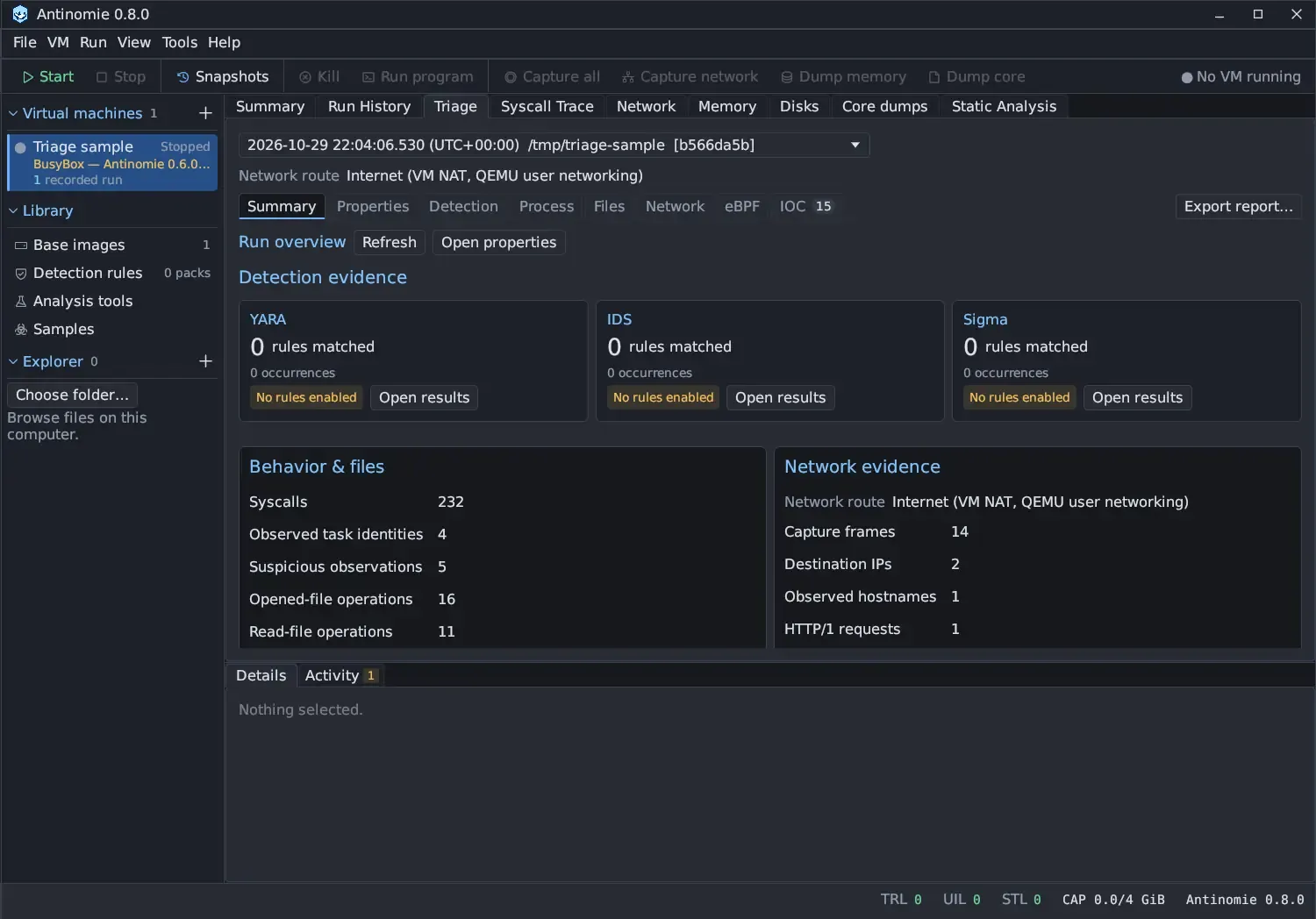The image size is (1316, 919).
Task: Click Dump memory in the toolbar
Action: 843,77
